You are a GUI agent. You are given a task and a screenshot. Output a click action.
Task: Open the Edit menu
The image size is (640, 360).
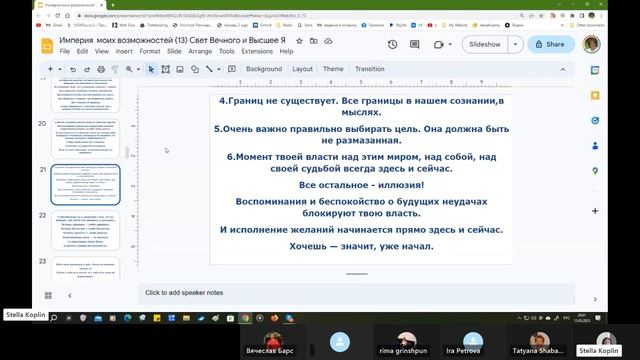pos(82,51)
